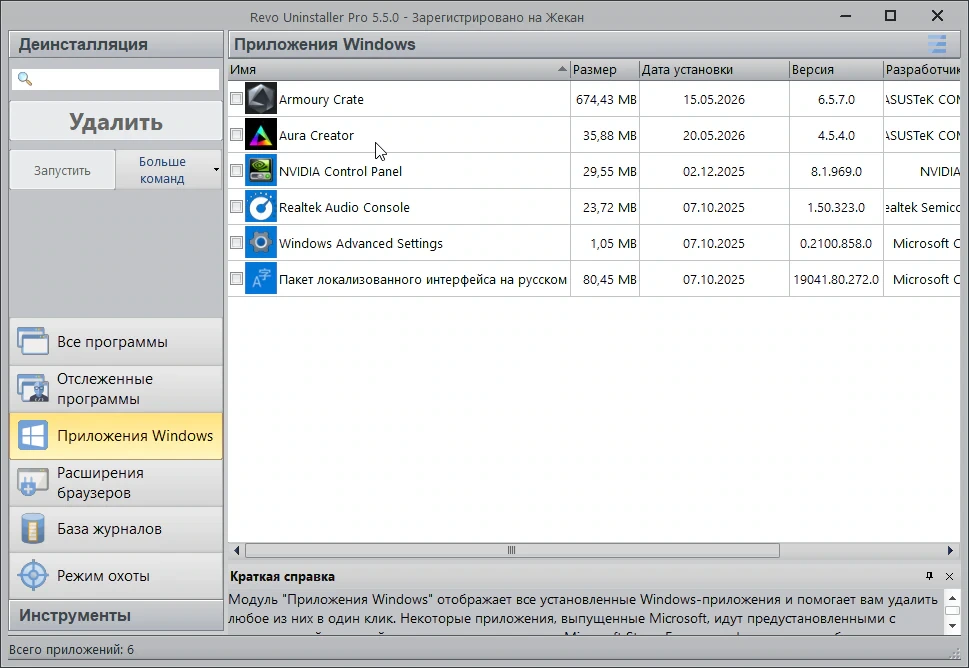Open the view options menu icon in header
The image size is (969, 668).
pos(937,44)
